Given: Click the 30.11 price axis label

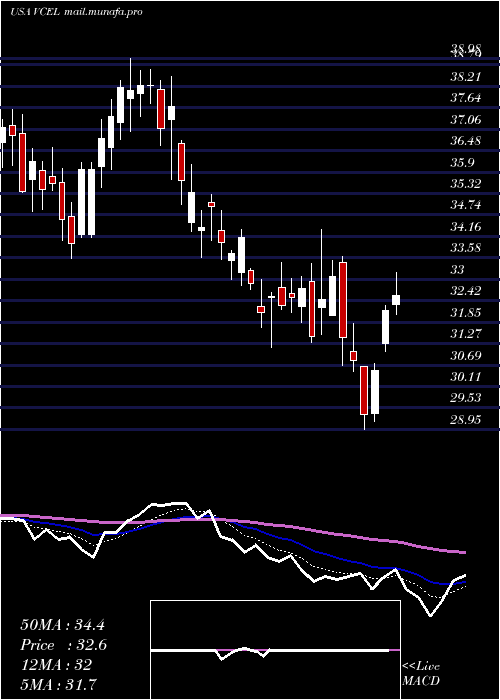Looking at the screenshot, I should [x=466, y=377].
